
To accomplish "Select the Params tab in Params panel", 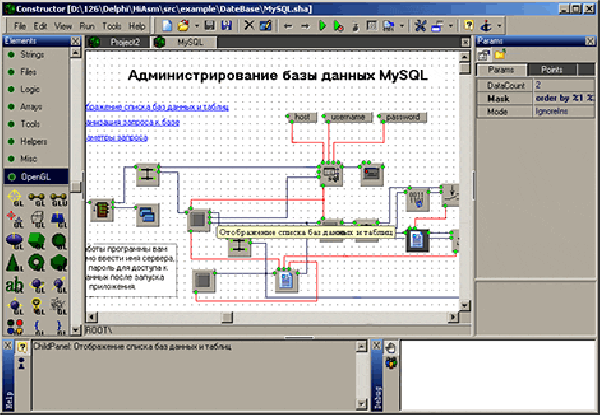I will point(501,70).
